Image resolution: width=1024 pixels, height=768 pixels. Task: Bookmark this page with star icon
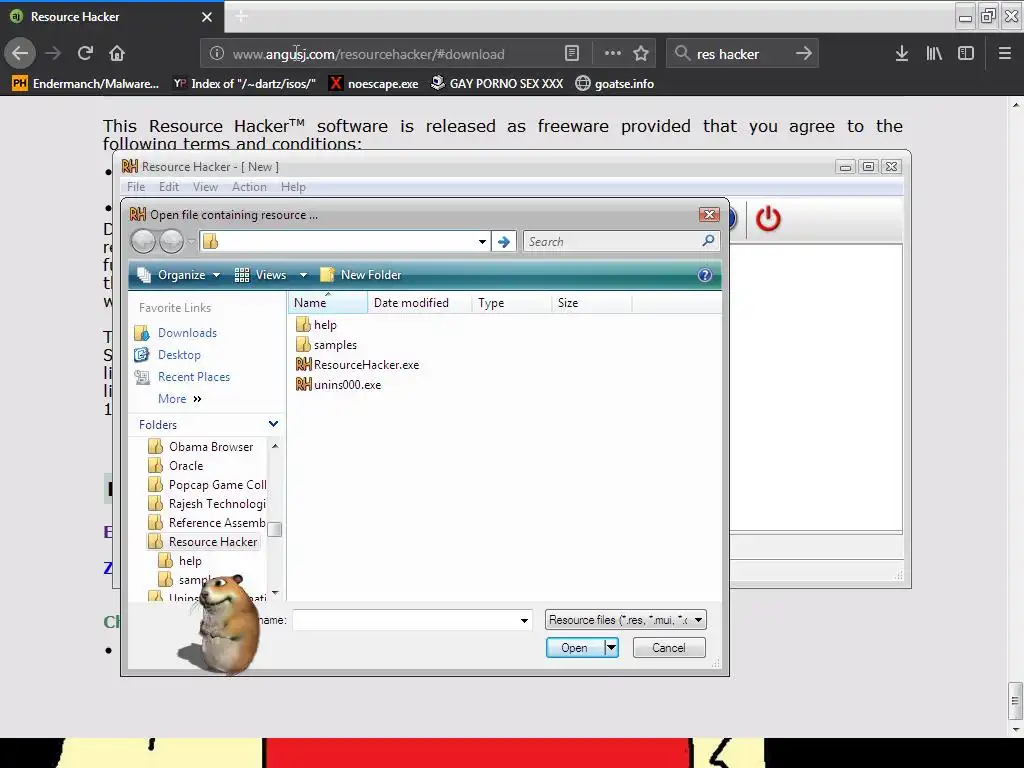coord(641,54)
